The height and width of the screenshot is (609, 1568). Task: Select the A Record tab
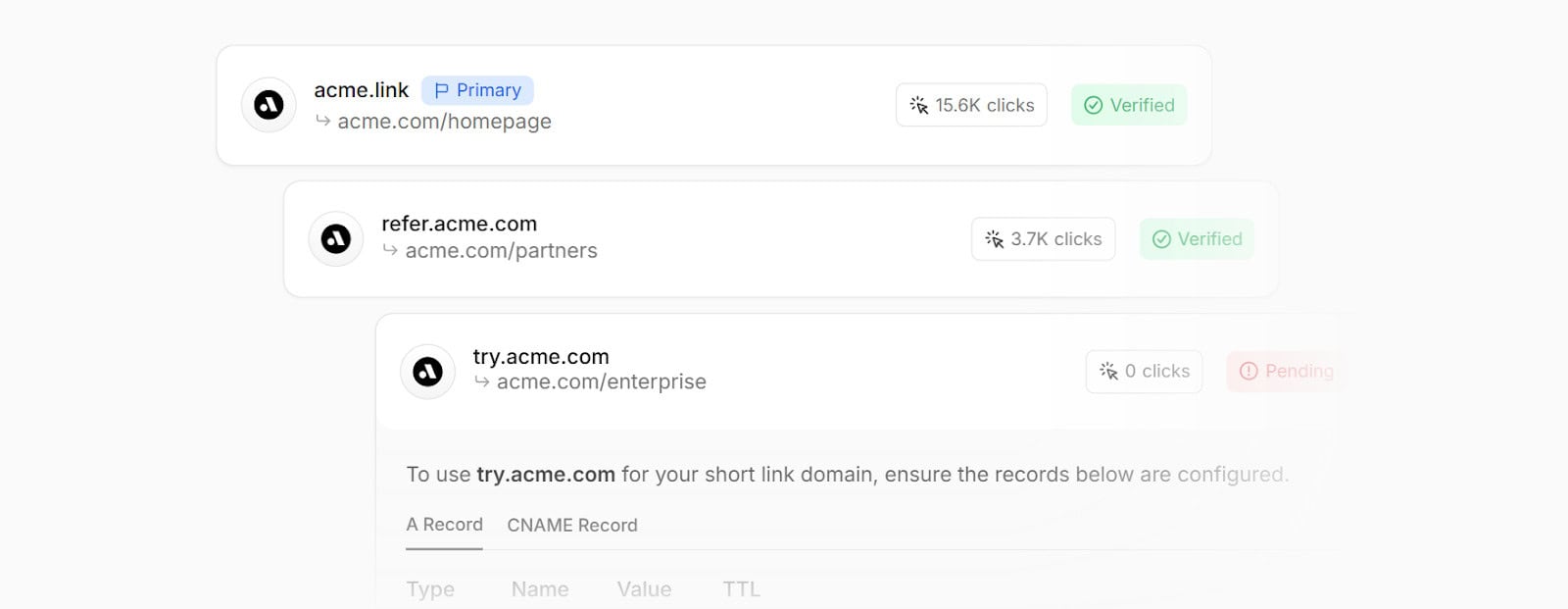[444, 525]
